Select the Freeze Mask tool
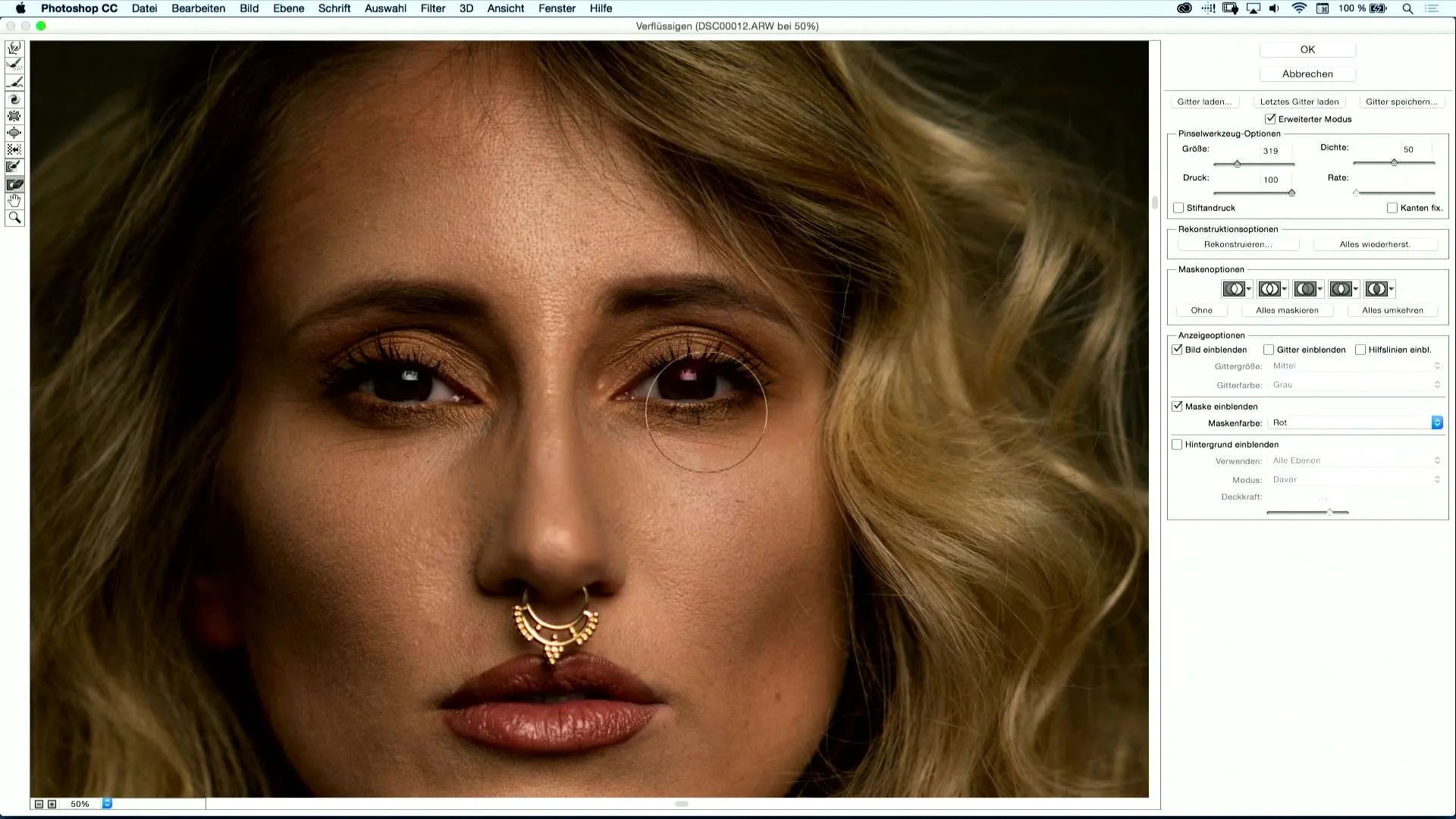Screen dimensions: 1456x819 pos(14,167)
